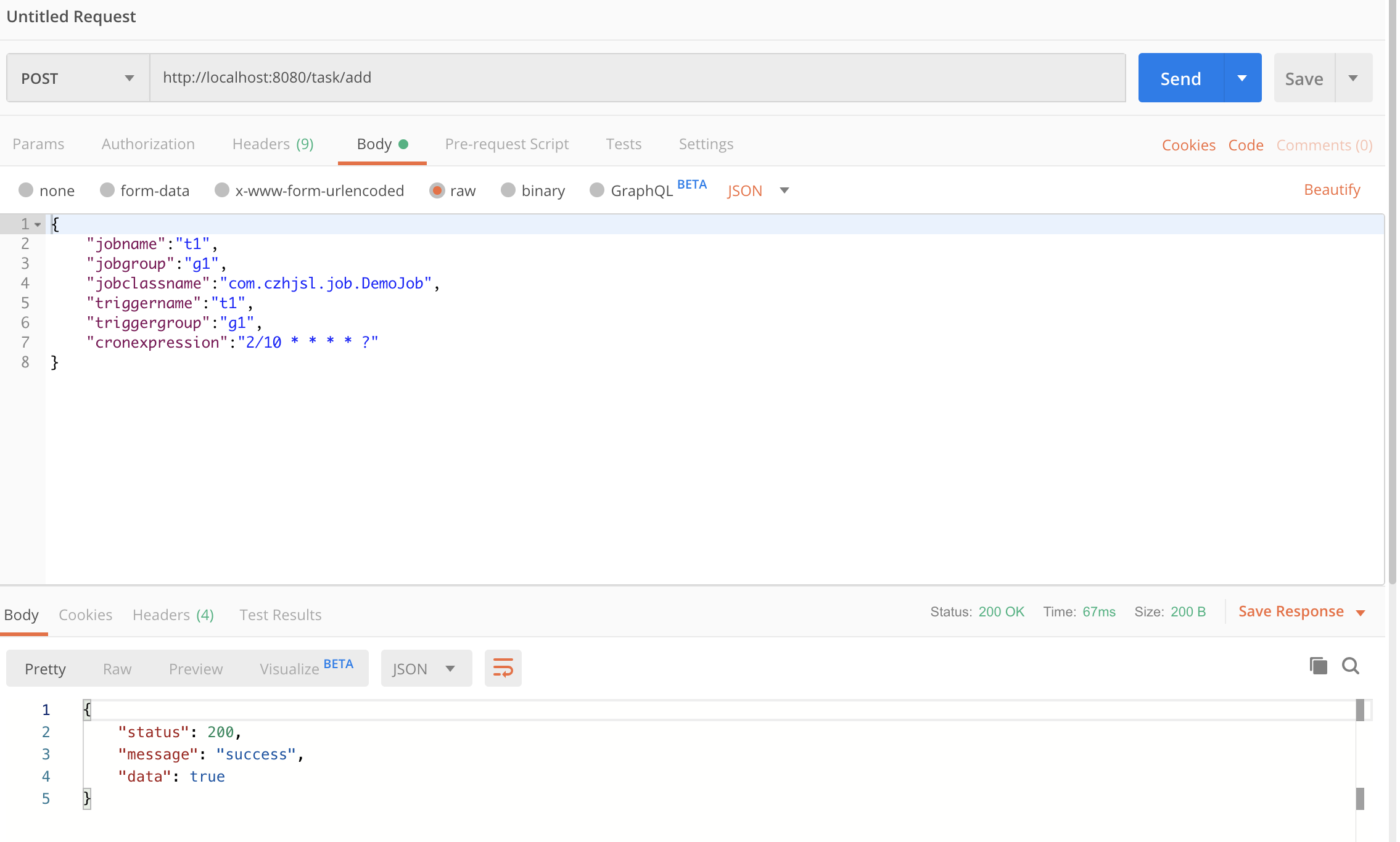Open the Send button dropdown arrow
Screen dimensions: 1400x842
(x=1241, y=78)
